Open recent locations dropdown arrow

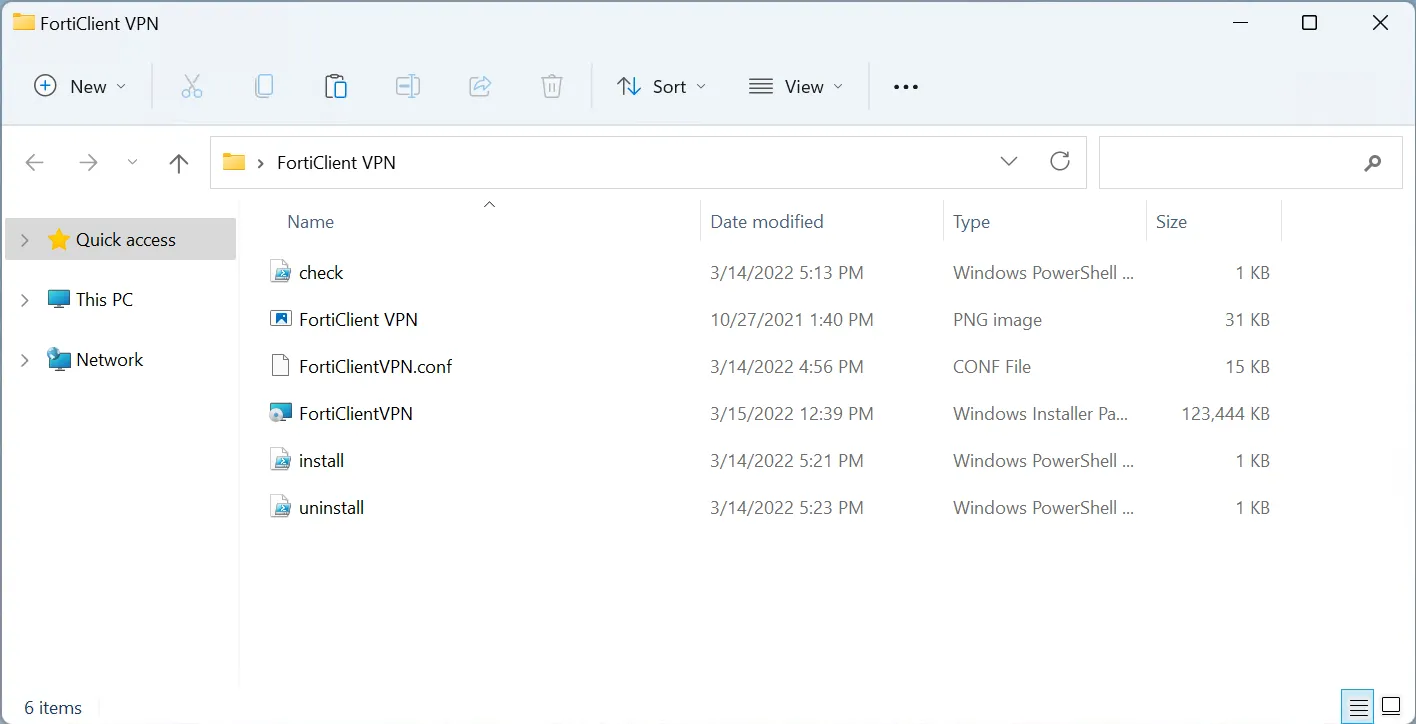(x=132, y=162)
